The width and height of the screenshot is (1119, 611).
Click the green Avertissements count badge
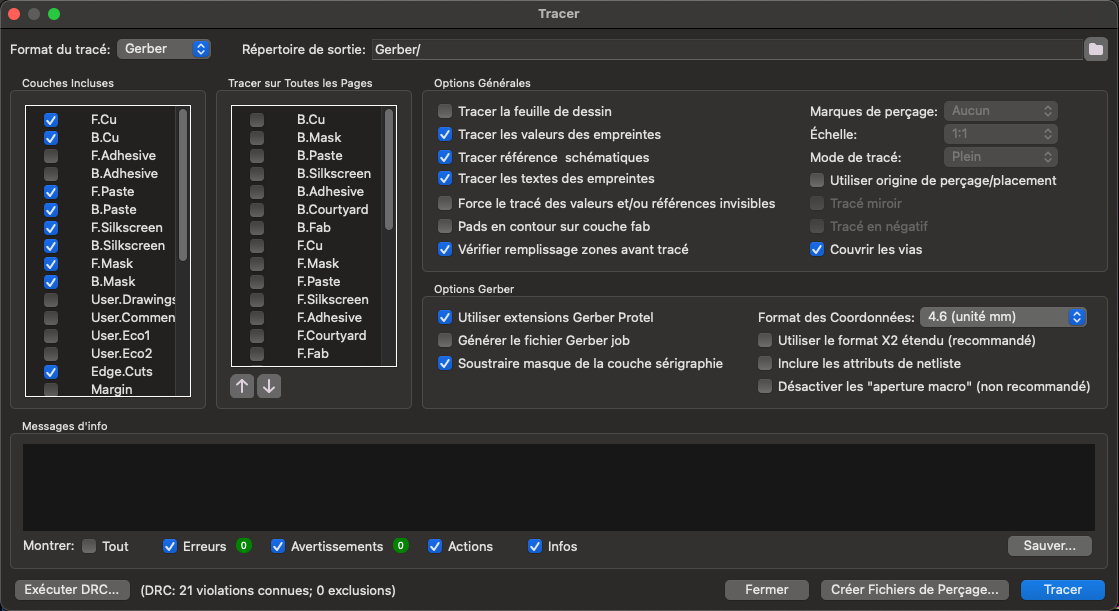(400, 546)
